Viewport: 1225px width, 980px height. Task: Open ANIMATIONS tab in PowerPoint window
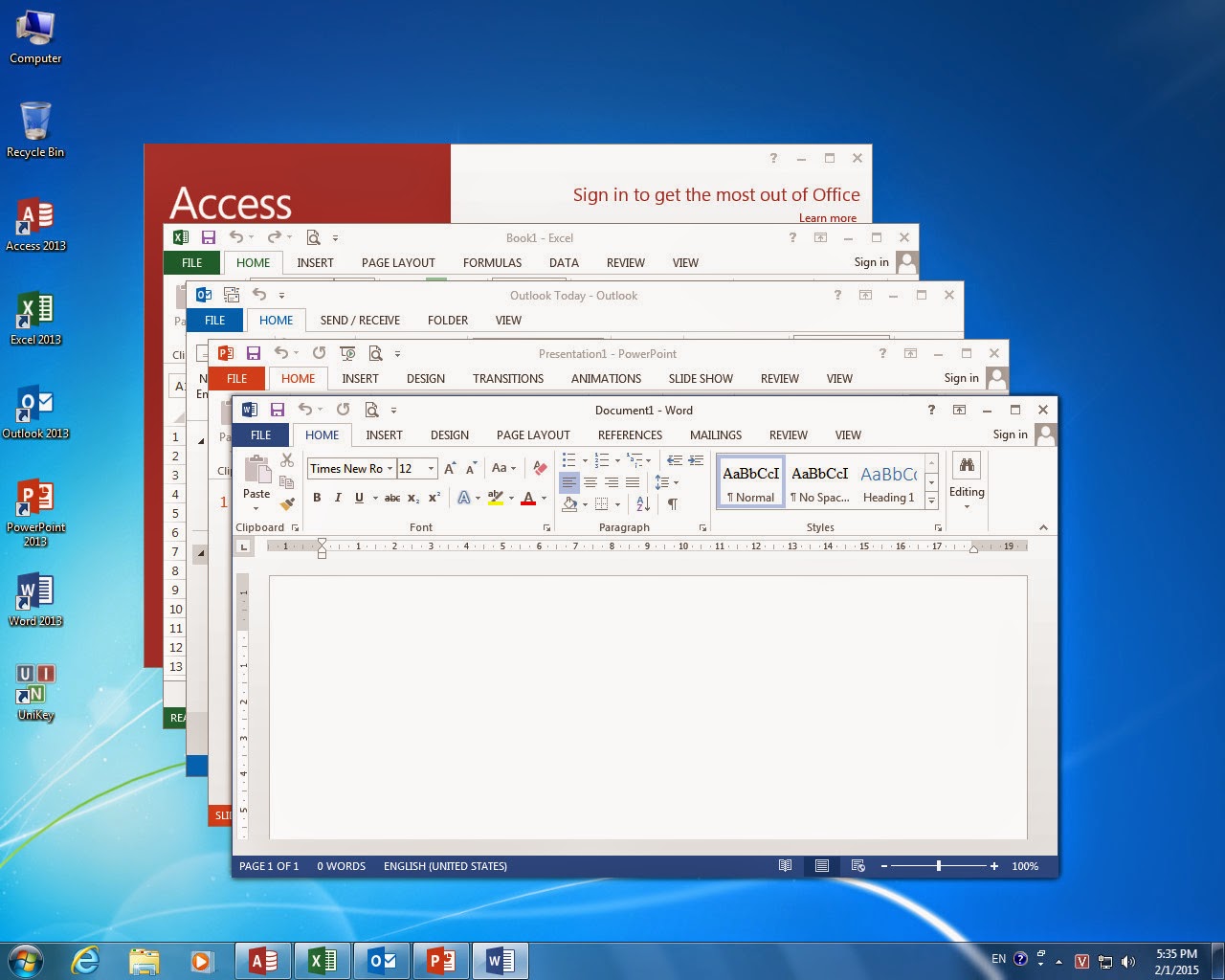click(x=606, y=378)
